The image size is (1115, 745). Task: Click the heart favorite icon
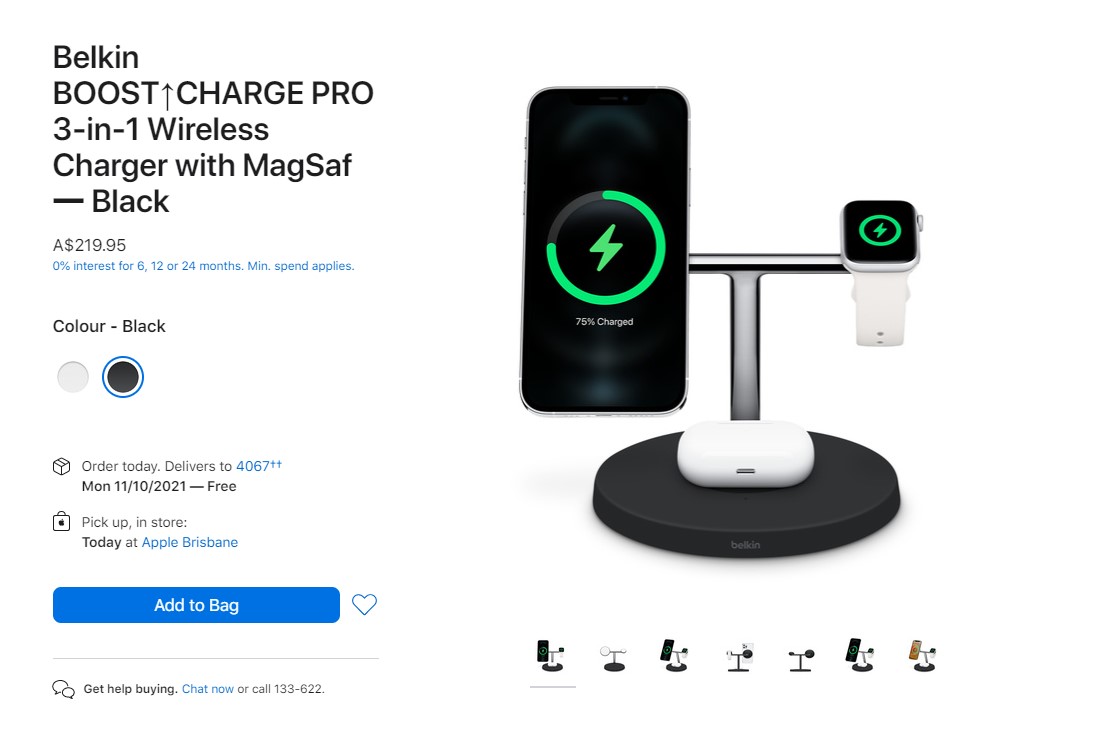tap(364, 604)
